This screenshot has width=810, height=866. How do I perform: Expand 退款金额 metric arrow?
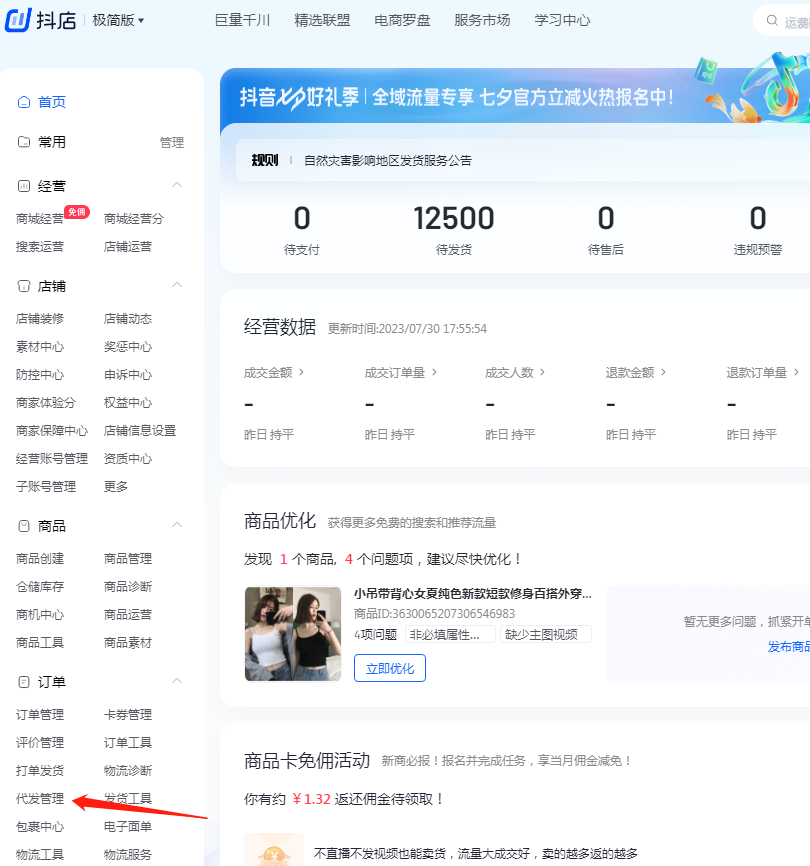pos(664,372)
